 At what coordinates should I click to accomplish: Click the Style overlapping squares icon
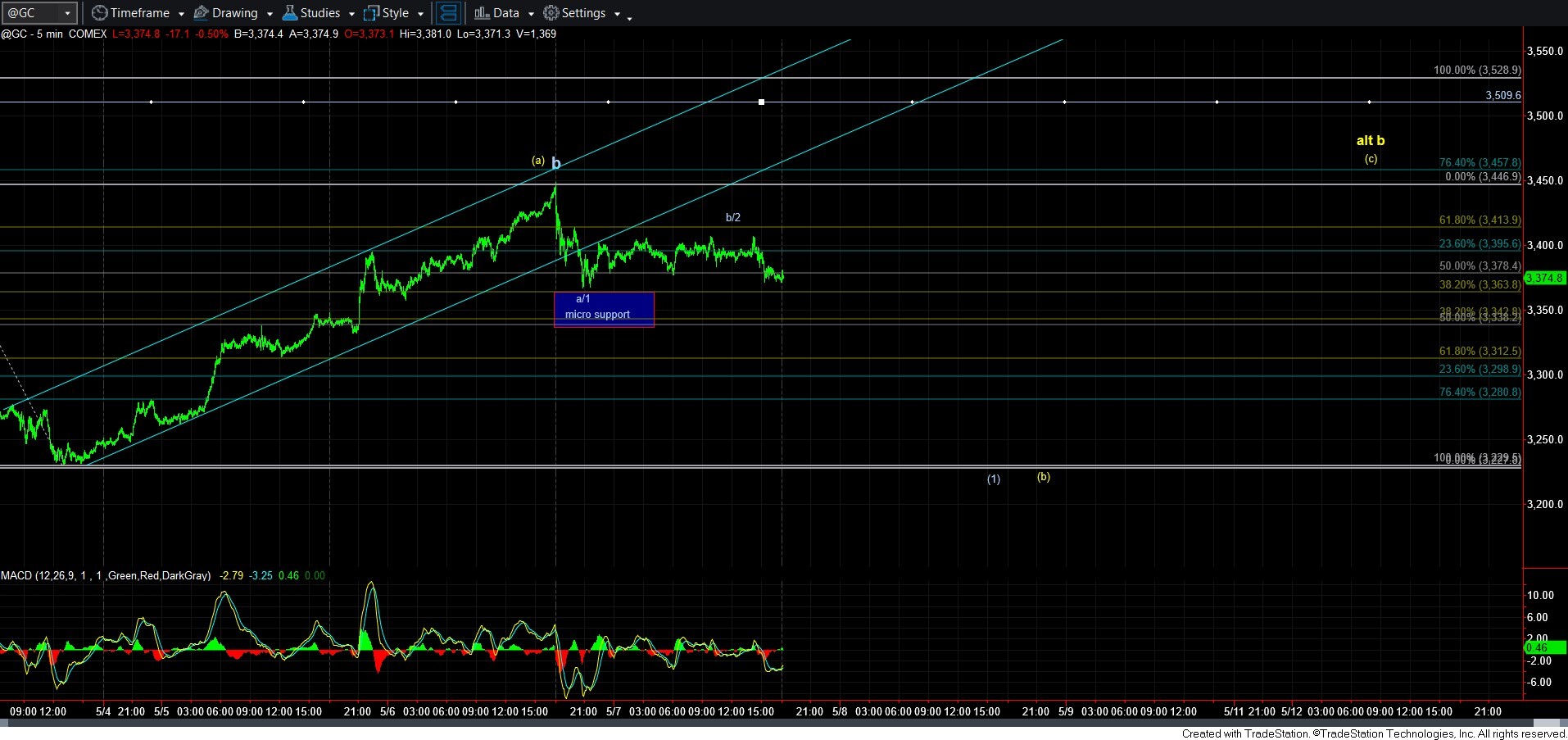[x=371, y=13]
